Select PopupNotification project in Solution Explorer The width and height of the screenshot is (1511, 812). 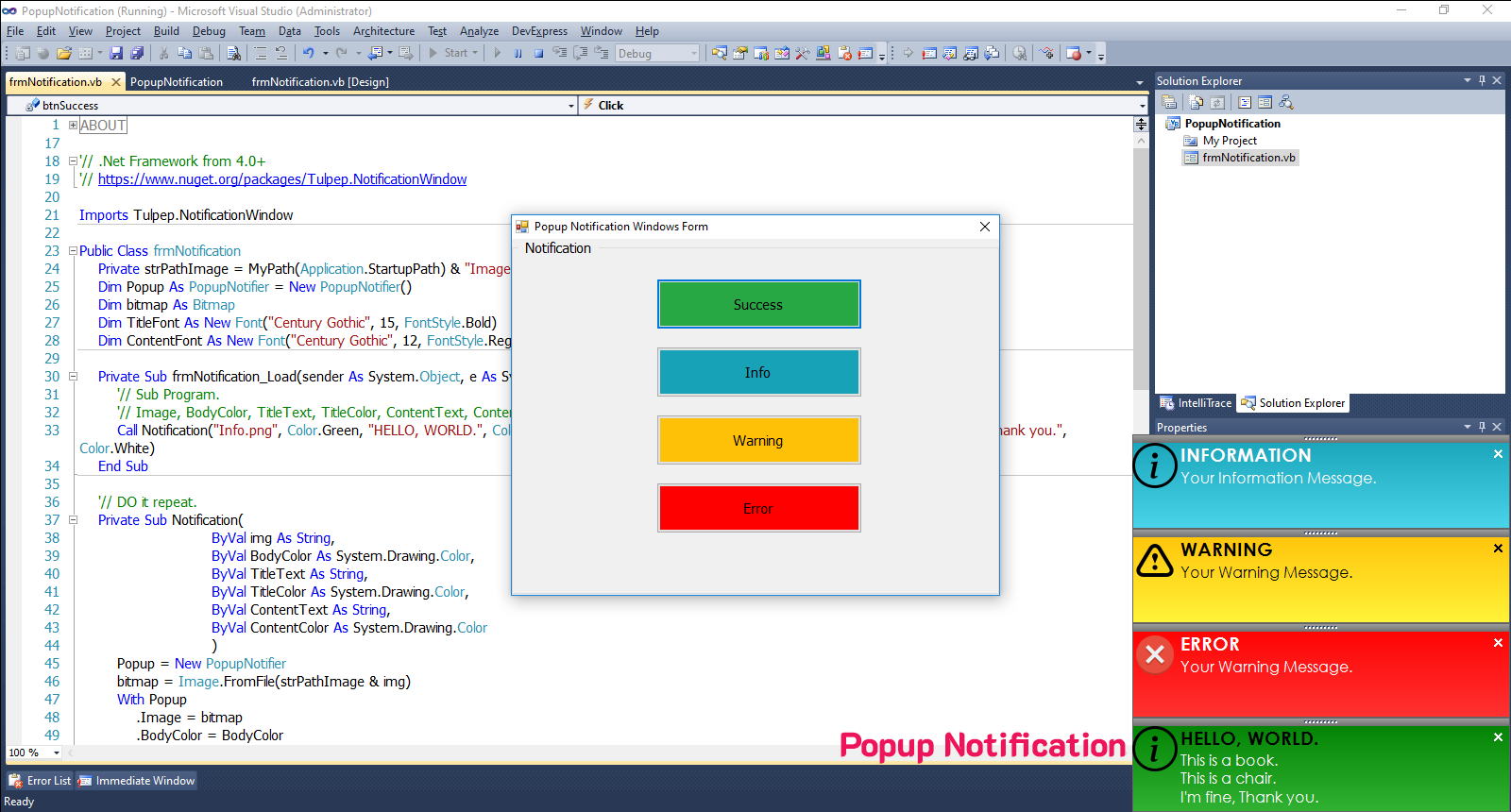1232,124
